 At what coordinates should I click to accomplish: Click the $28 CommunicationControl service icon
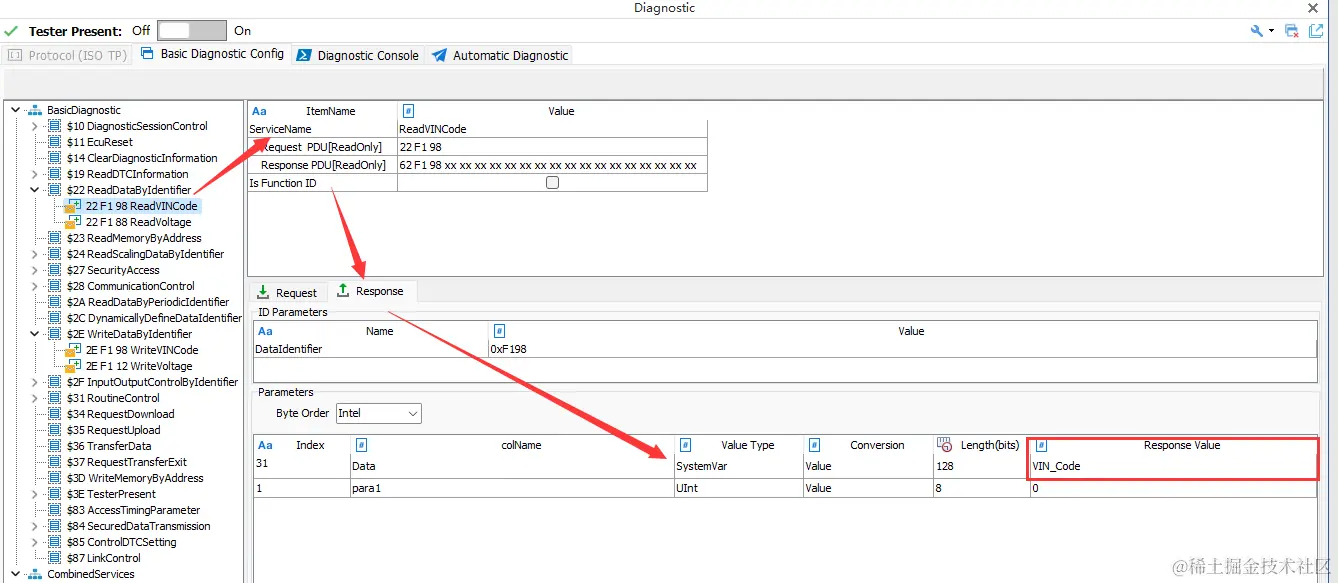click(x=54, y=286)
